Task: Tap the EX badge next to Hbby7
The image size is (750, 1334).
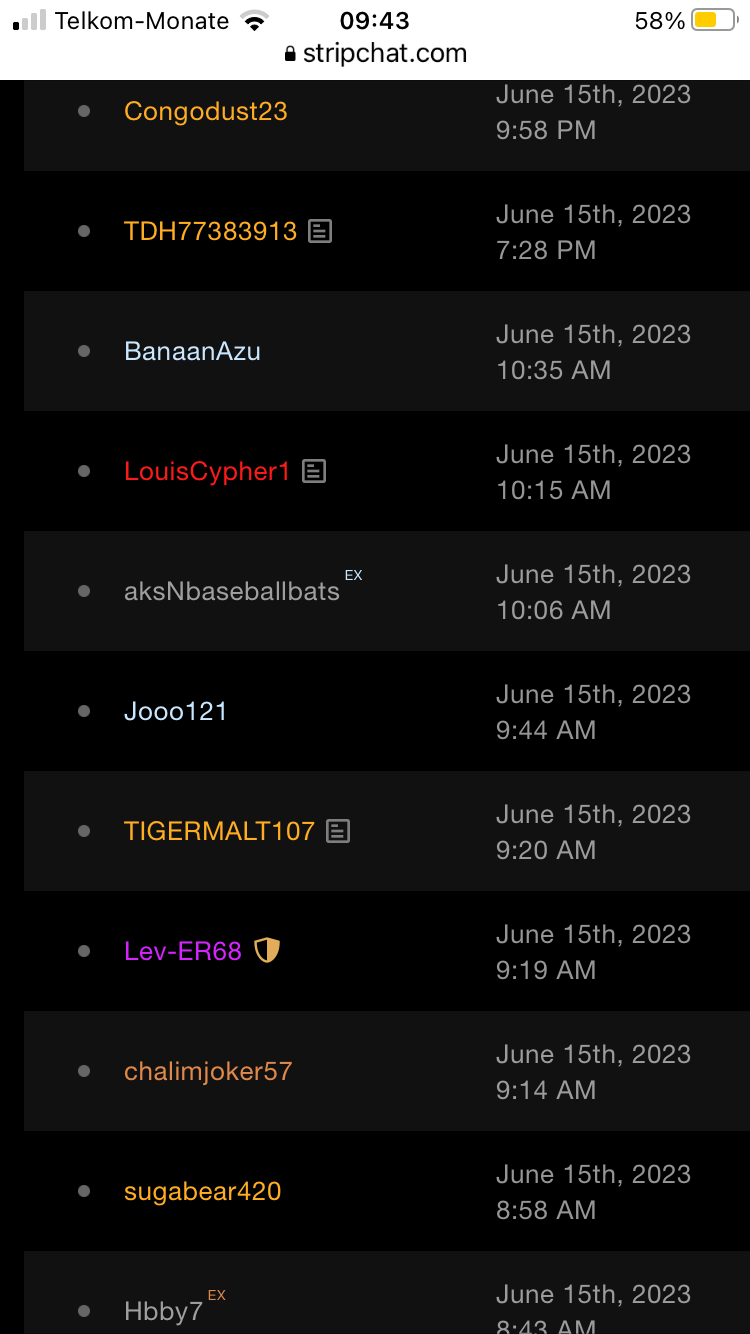Action: click(217, 1295)
